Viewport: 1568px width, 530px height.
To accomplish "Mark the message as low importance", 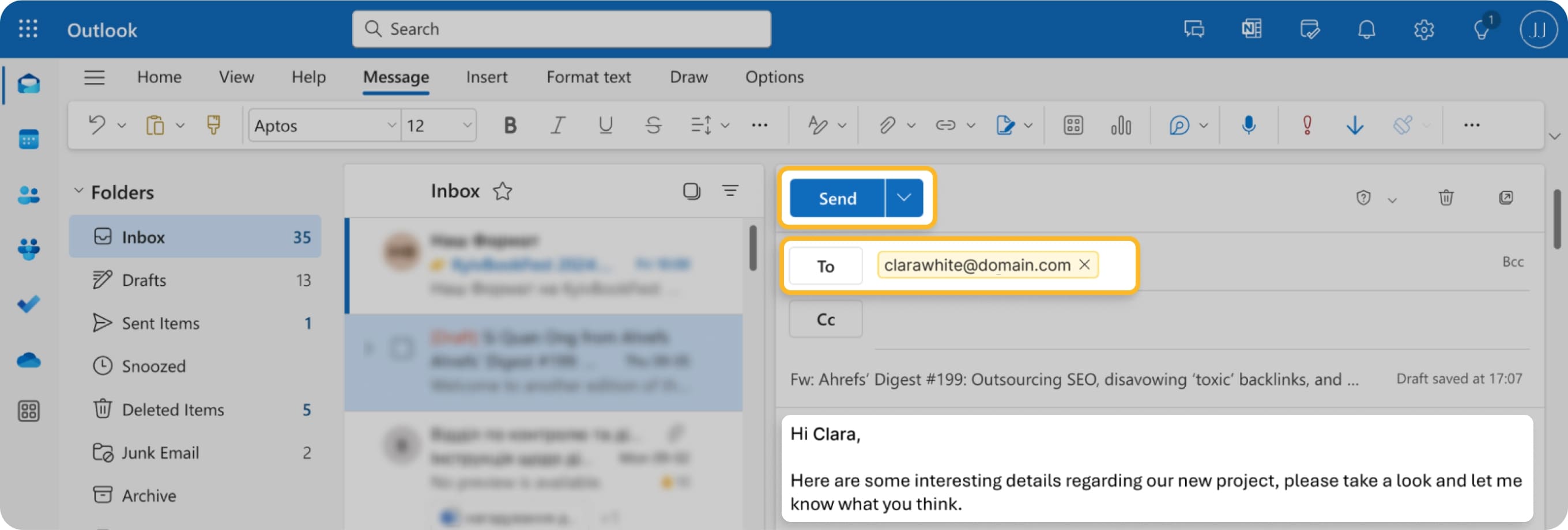I will coord(1354,126).
